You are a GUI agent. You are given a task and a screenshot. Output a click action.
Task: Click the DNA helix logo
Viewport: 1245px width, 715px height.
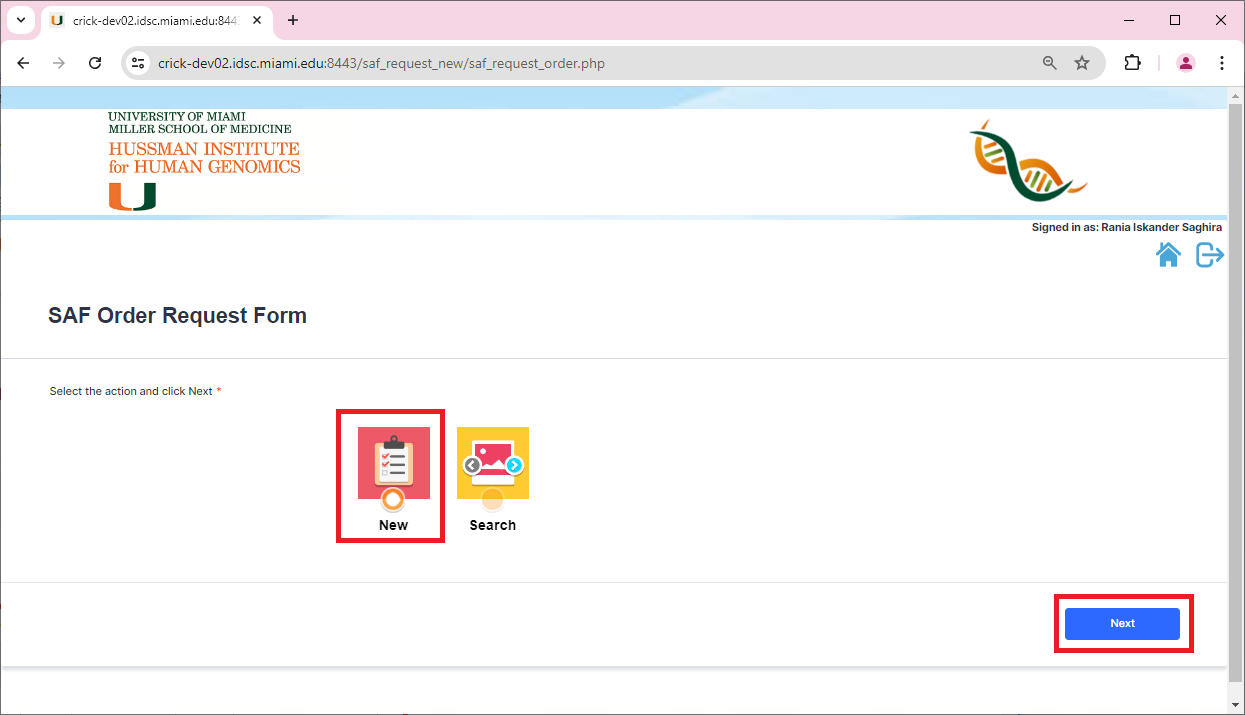click(x=1027, y=158)
